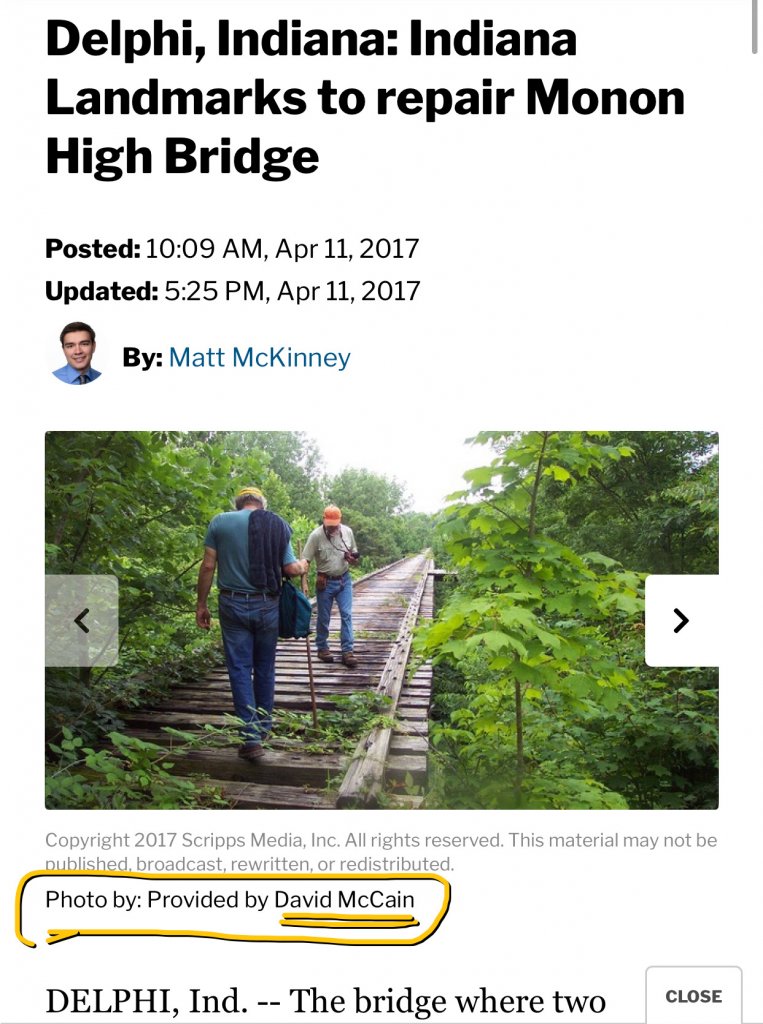The image size is (763, 1024).
Task: Click the DELPHI, Ind. article opening paragraph
Action: [x=325, y=1001]
